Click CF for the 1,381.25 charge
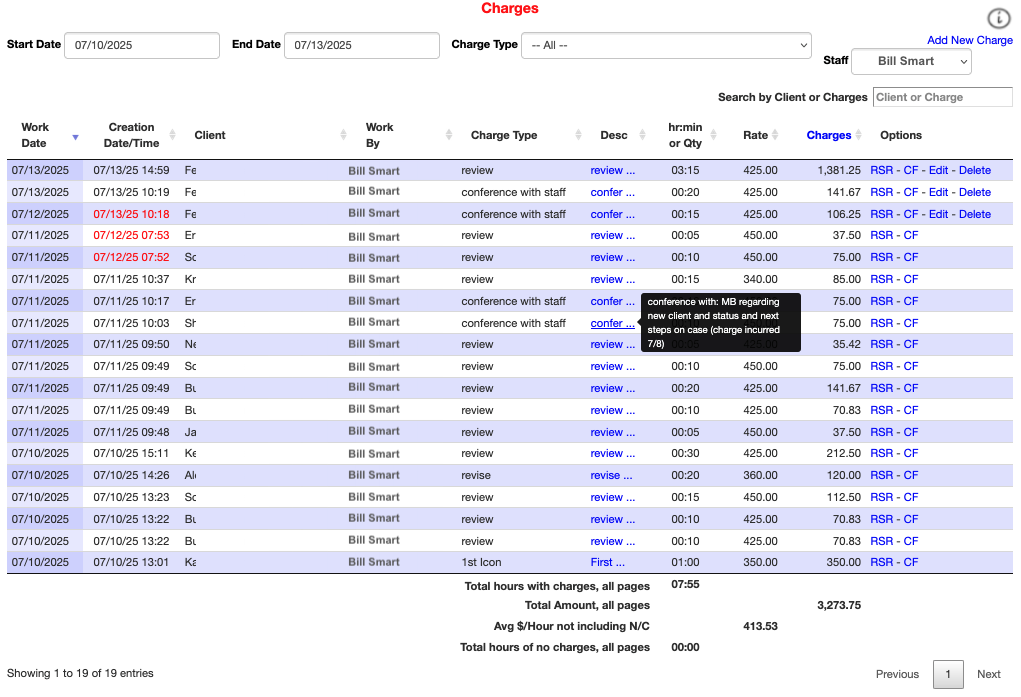Image resolution: width=1021 pixels, height=697 pixels. tap(911, 170)
